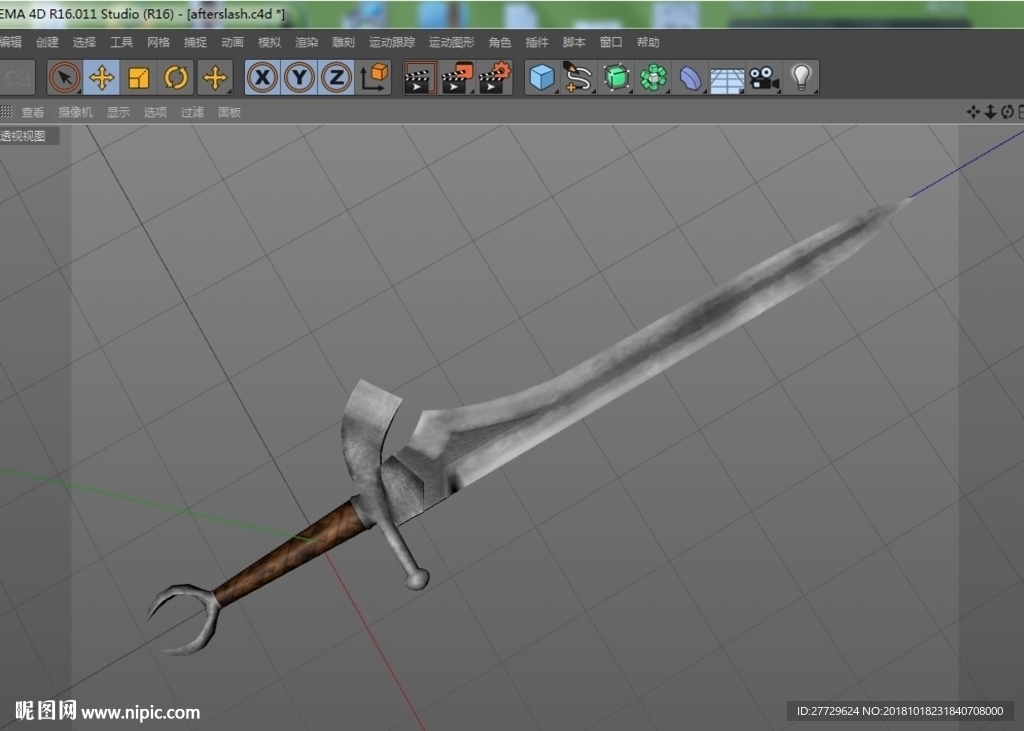Add a Cube primitive object
The height and width of the screenshot is (731, 1024).
[541, 78]
